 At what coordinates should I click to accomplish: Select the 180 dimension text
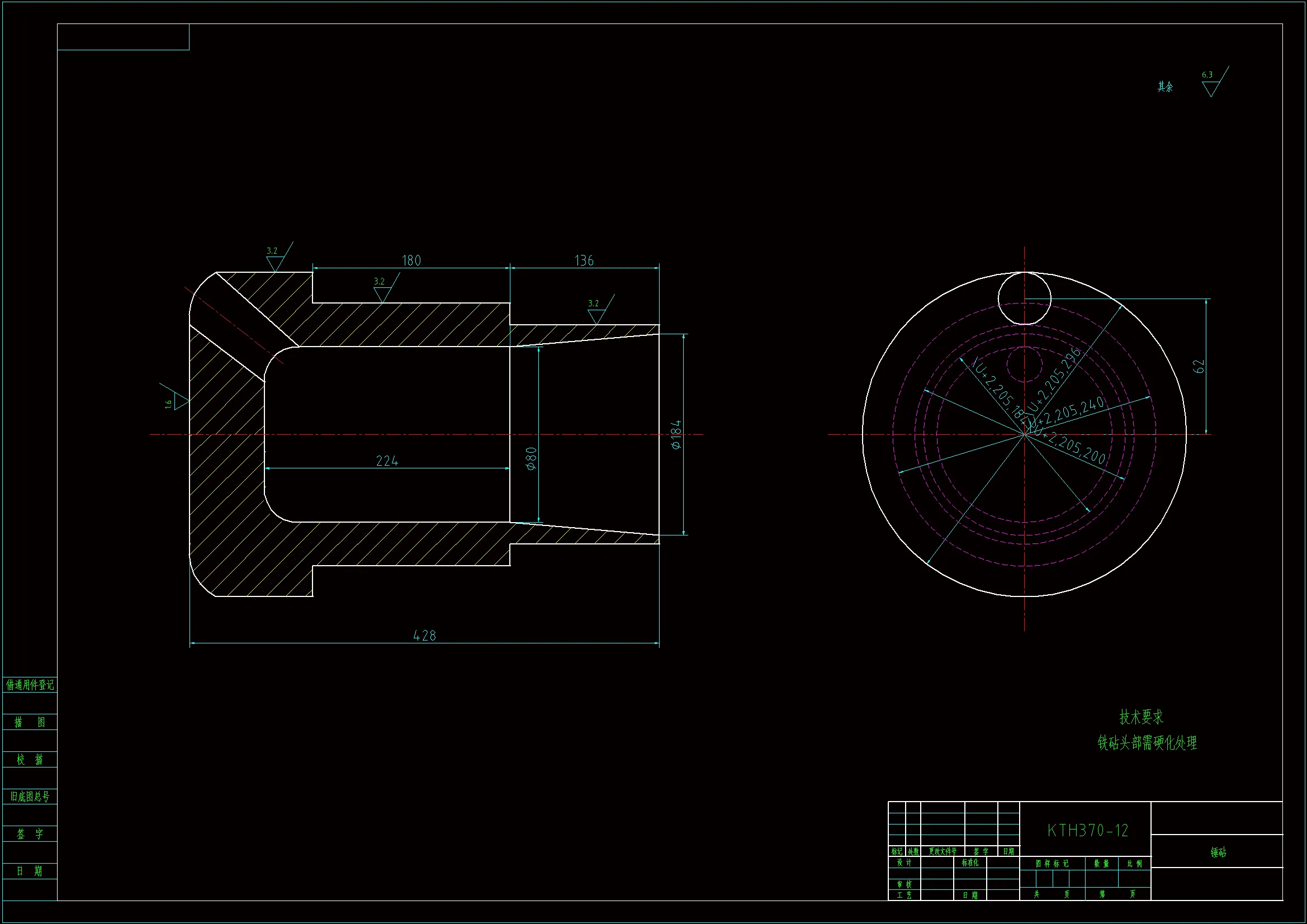tap(411, 260)
